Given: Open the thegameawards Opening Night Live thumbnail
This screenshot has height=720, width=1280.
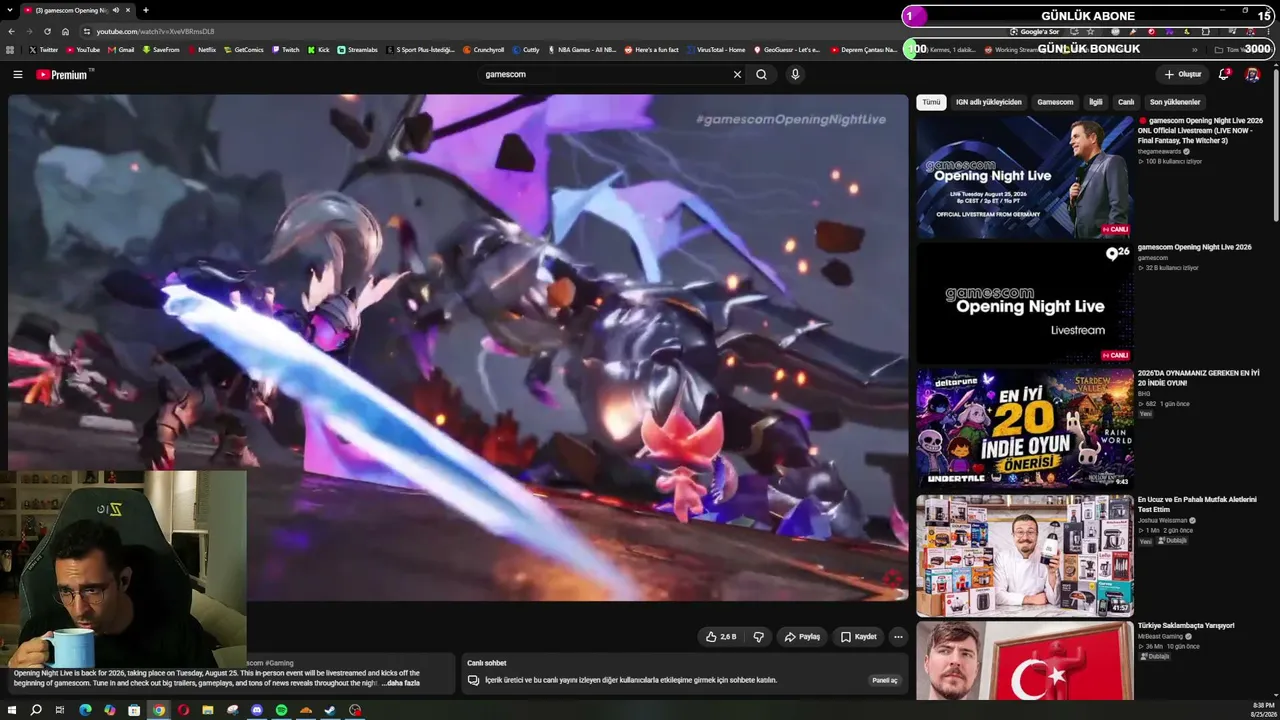Looking at the screenshot, I should click(x=1025, y=177).
